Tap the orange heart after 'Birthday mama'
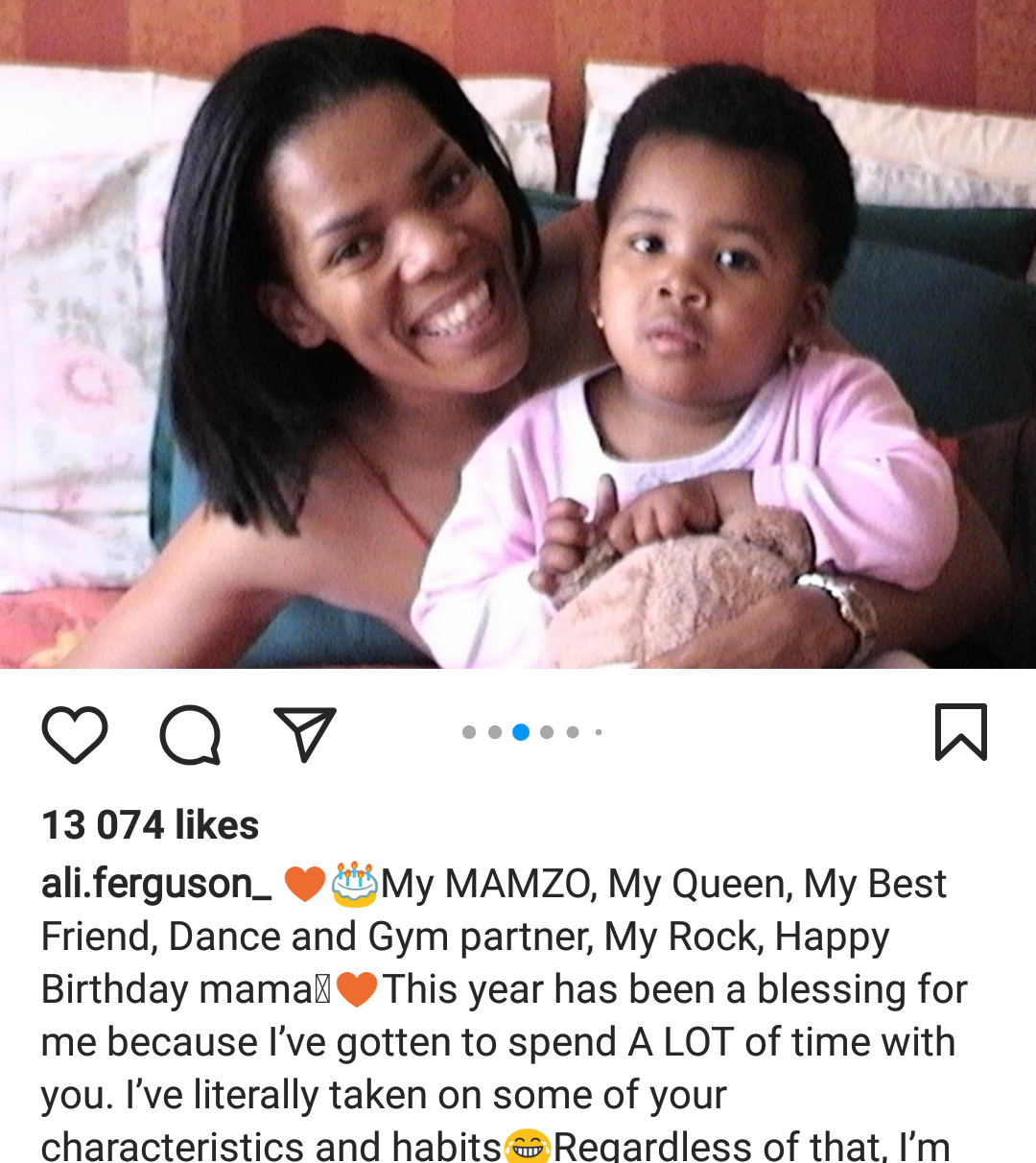Screen dimensions: 1036x1163 point(357,989)
